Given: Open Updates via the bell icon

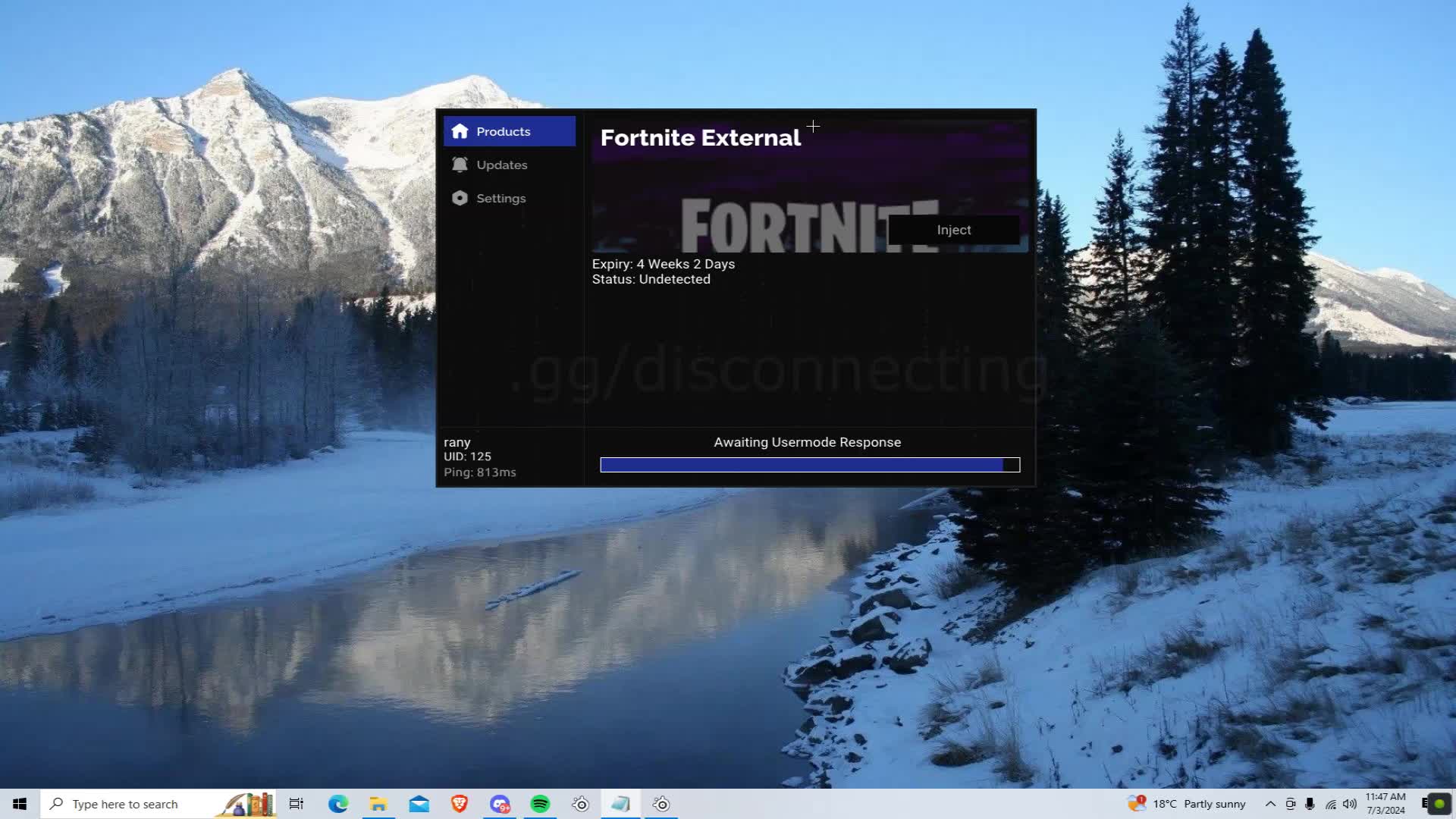Looking at the screenshot, I should 460,165.
